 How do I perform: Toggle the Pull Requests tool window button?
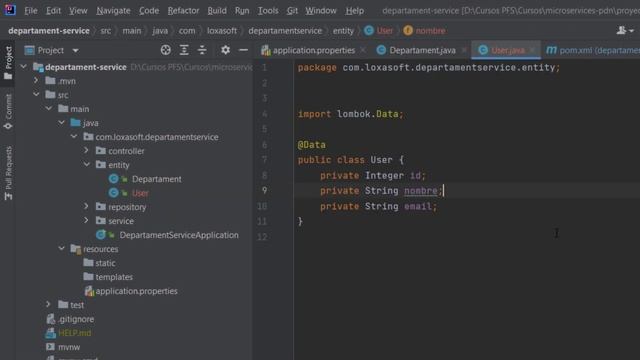(8, 173)
